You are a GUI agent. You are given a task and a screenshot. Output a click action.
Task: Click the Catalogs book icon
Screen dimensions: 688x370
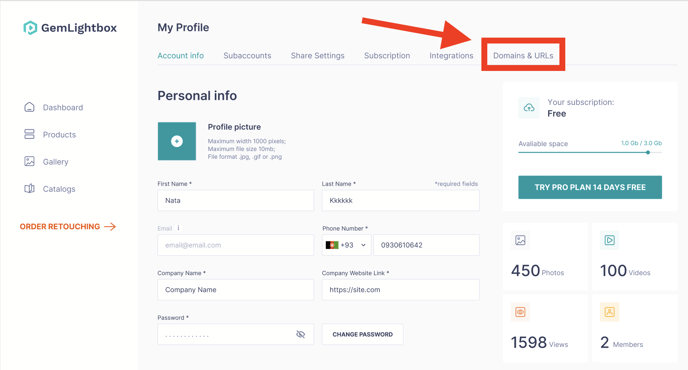[29, 189]
